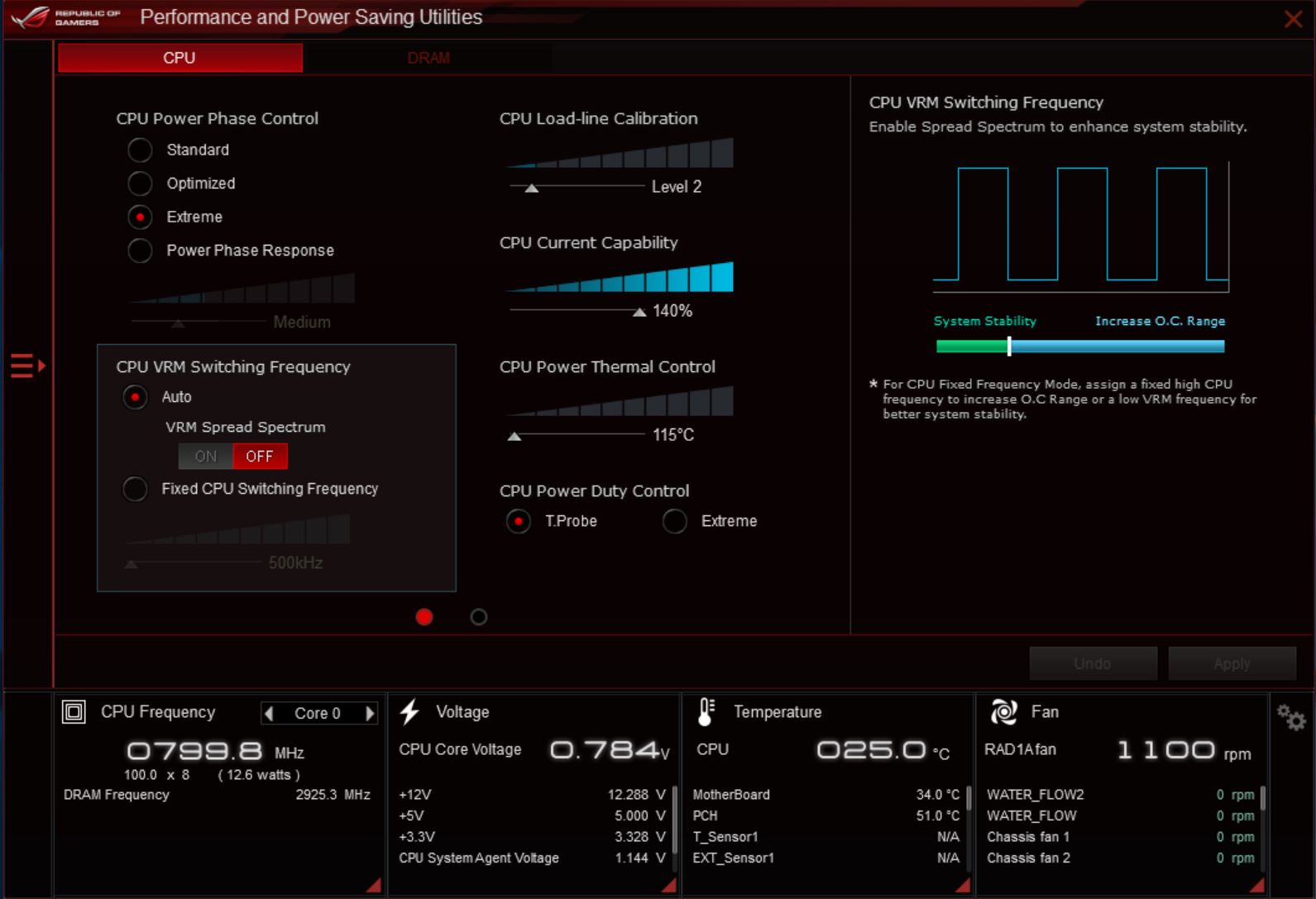Viewport: 1316px width, 899px height.
Task: Click CPU System Agent Voltage row
Action: [x=532, y=858]
